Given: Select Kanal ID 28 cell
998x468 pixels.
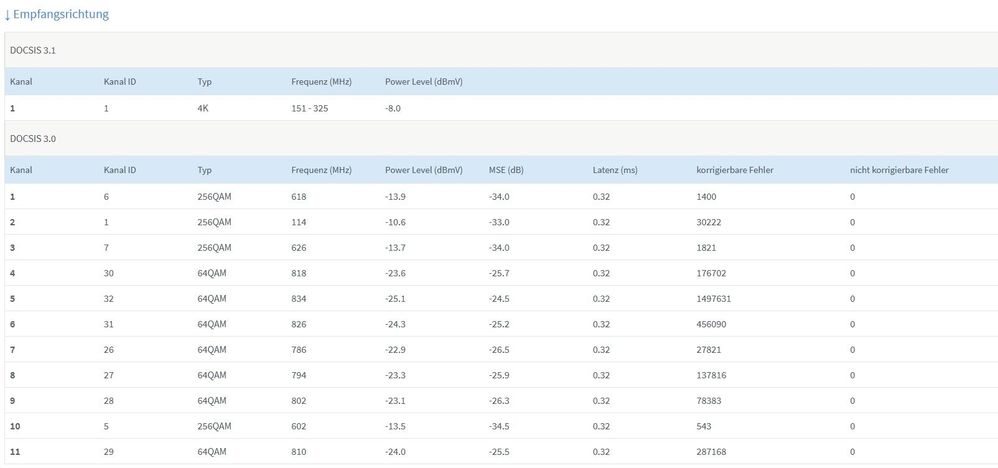Looking at the screenshot, I should coord(108,401).
